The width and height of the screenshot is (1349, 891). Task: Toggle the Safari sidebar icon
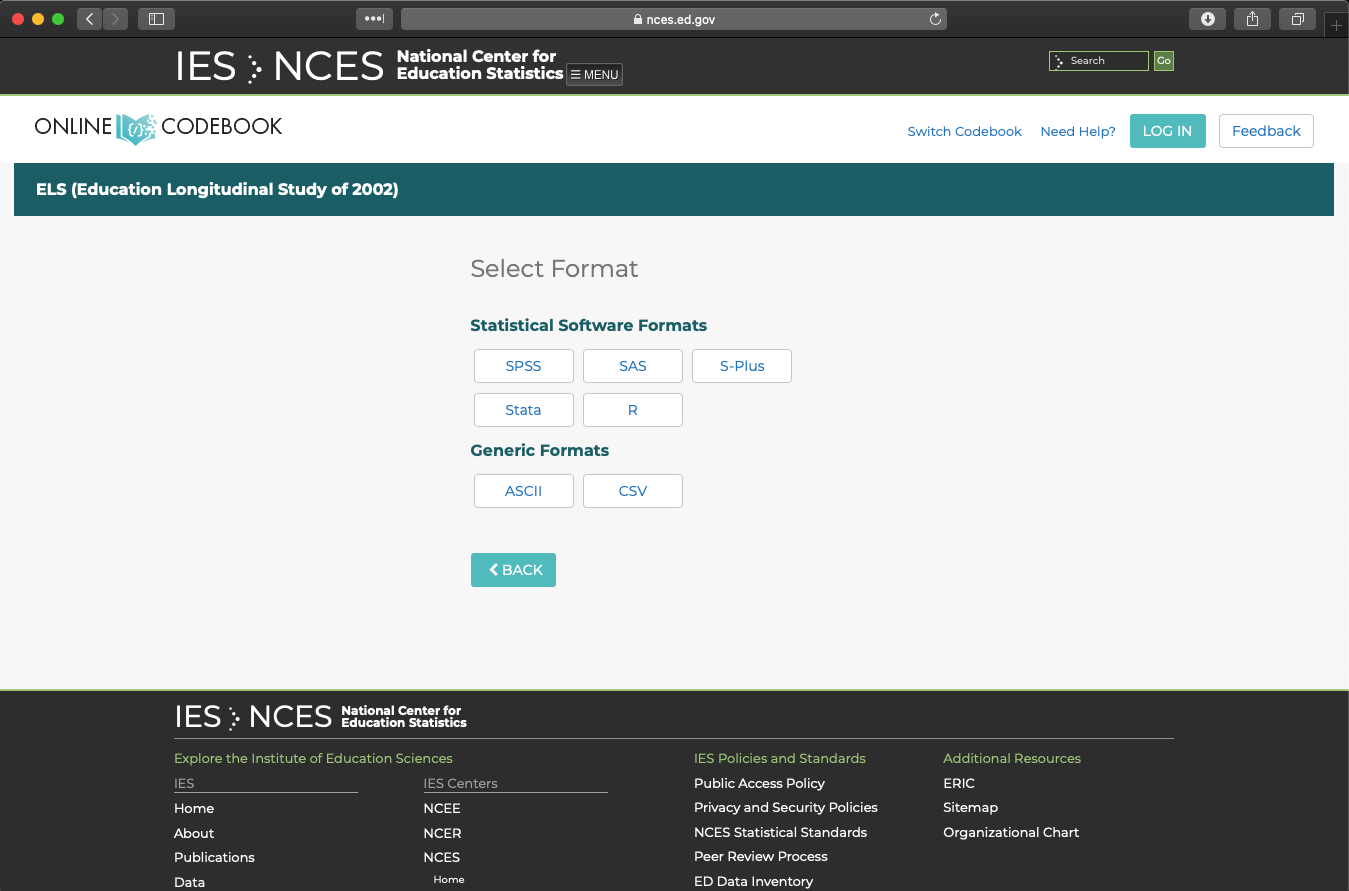(156, 19)
